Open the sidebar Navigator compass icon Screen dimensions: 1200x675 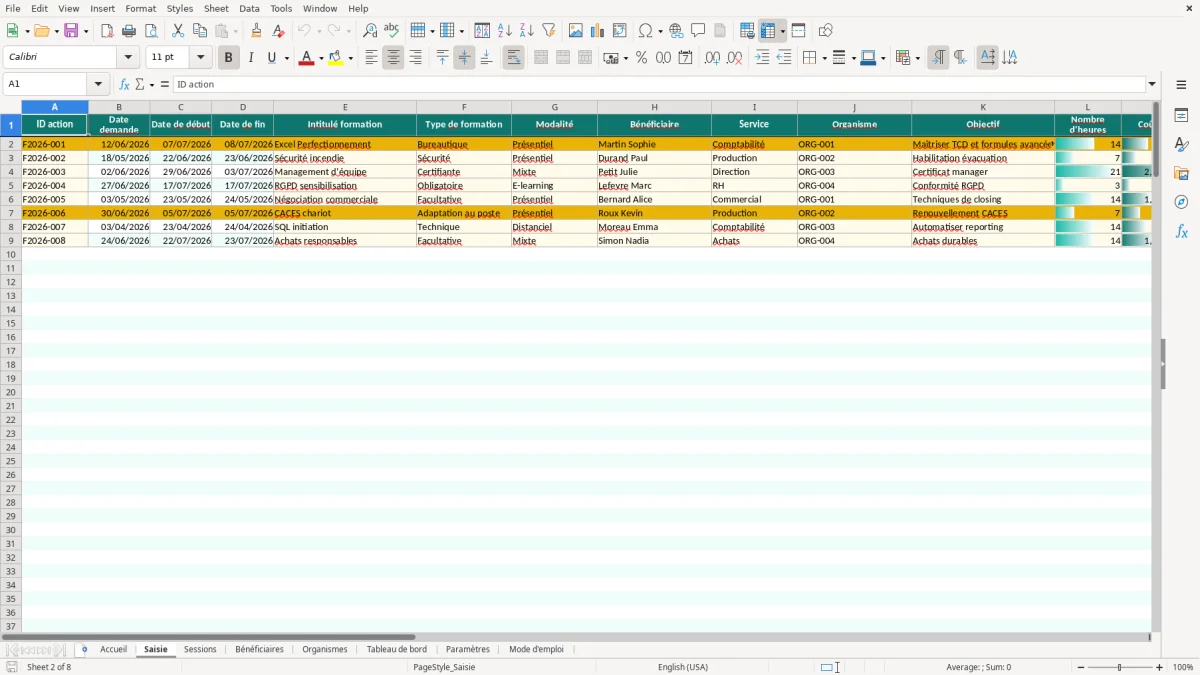(1181, 202)
